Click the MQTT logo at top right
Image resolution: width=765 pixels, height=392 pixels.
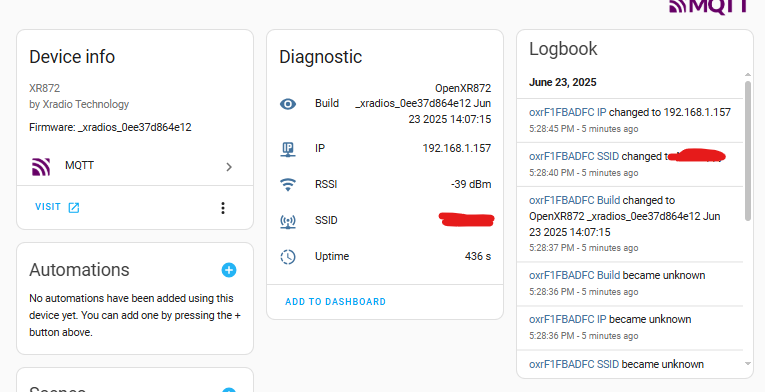click(708, 6)
